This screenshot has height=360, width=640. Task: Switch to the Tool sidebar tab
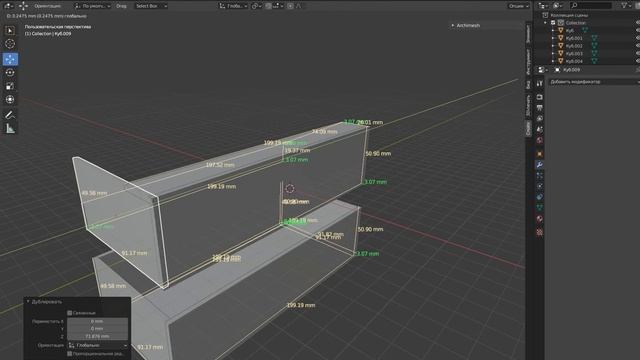(528, 62)
